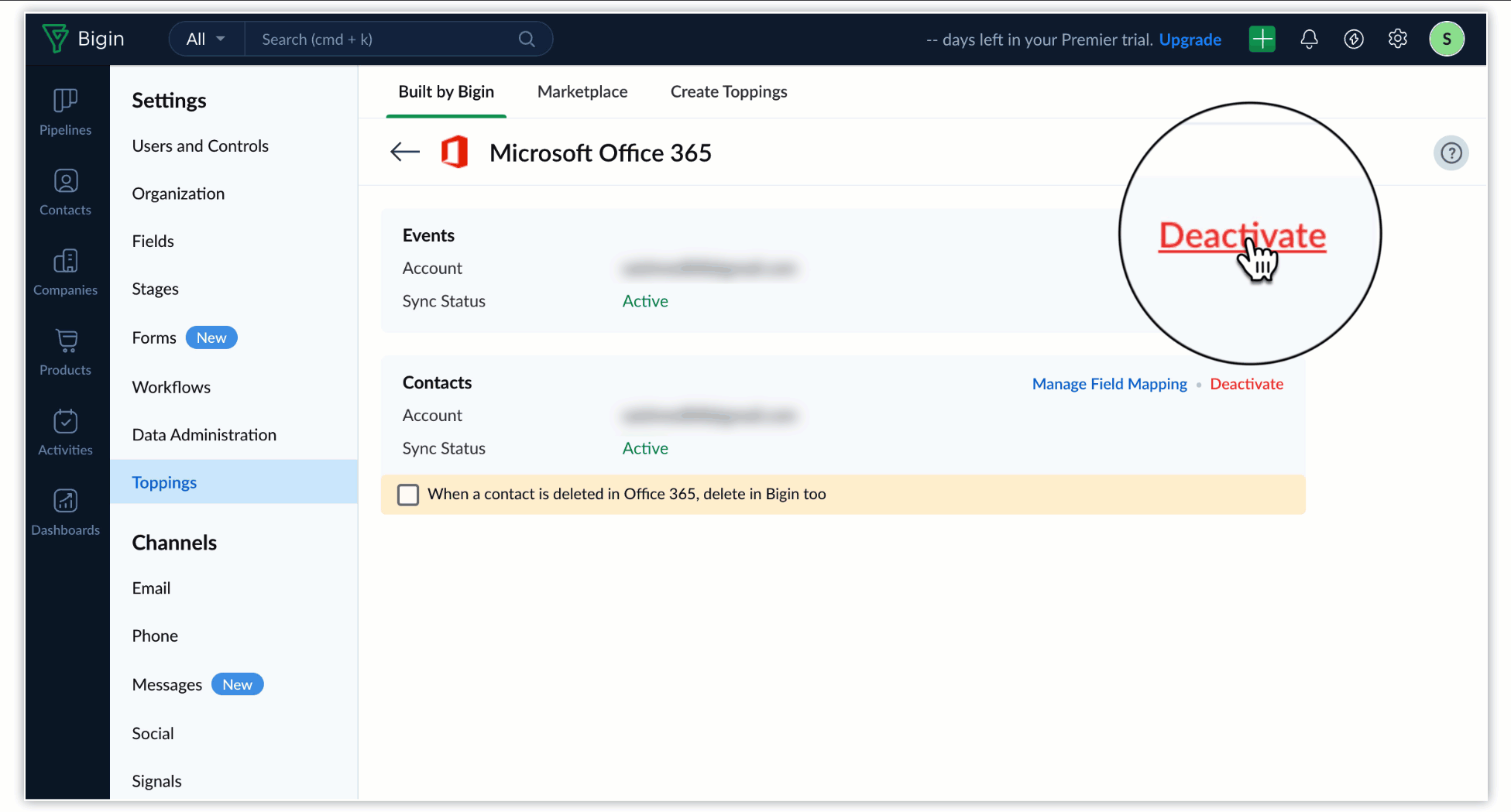This screenshot has height=812, width=1511.
Task: Click the search magnifier icon
Action: click(x=527, y=39)
